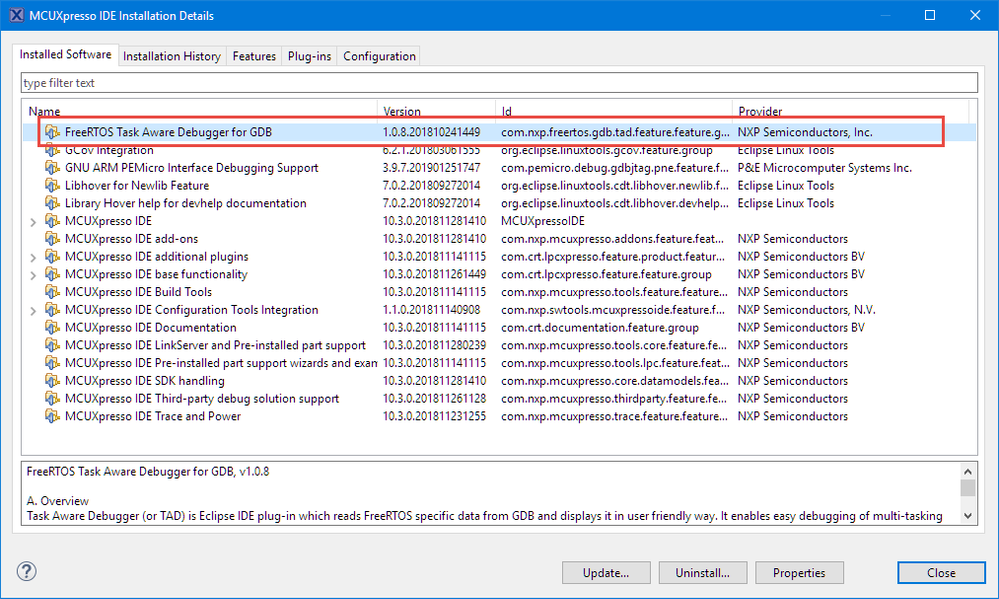Select Libhover for Newlib Feature row
Image resolution: width=999 pixels, height=599 pixels.
[x=499, y=185]
